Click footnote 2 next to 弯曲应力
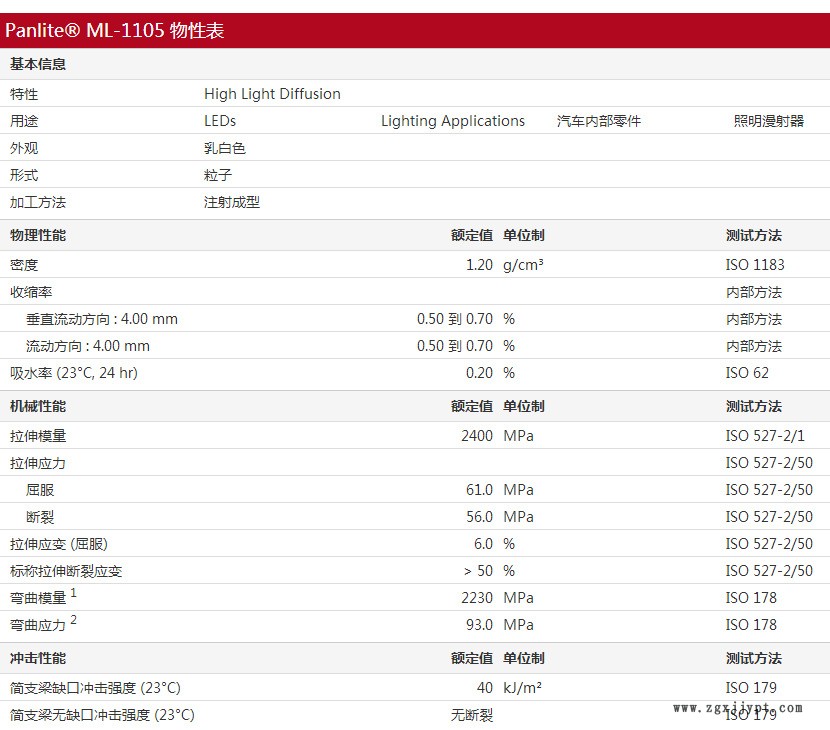 (74, 621)
